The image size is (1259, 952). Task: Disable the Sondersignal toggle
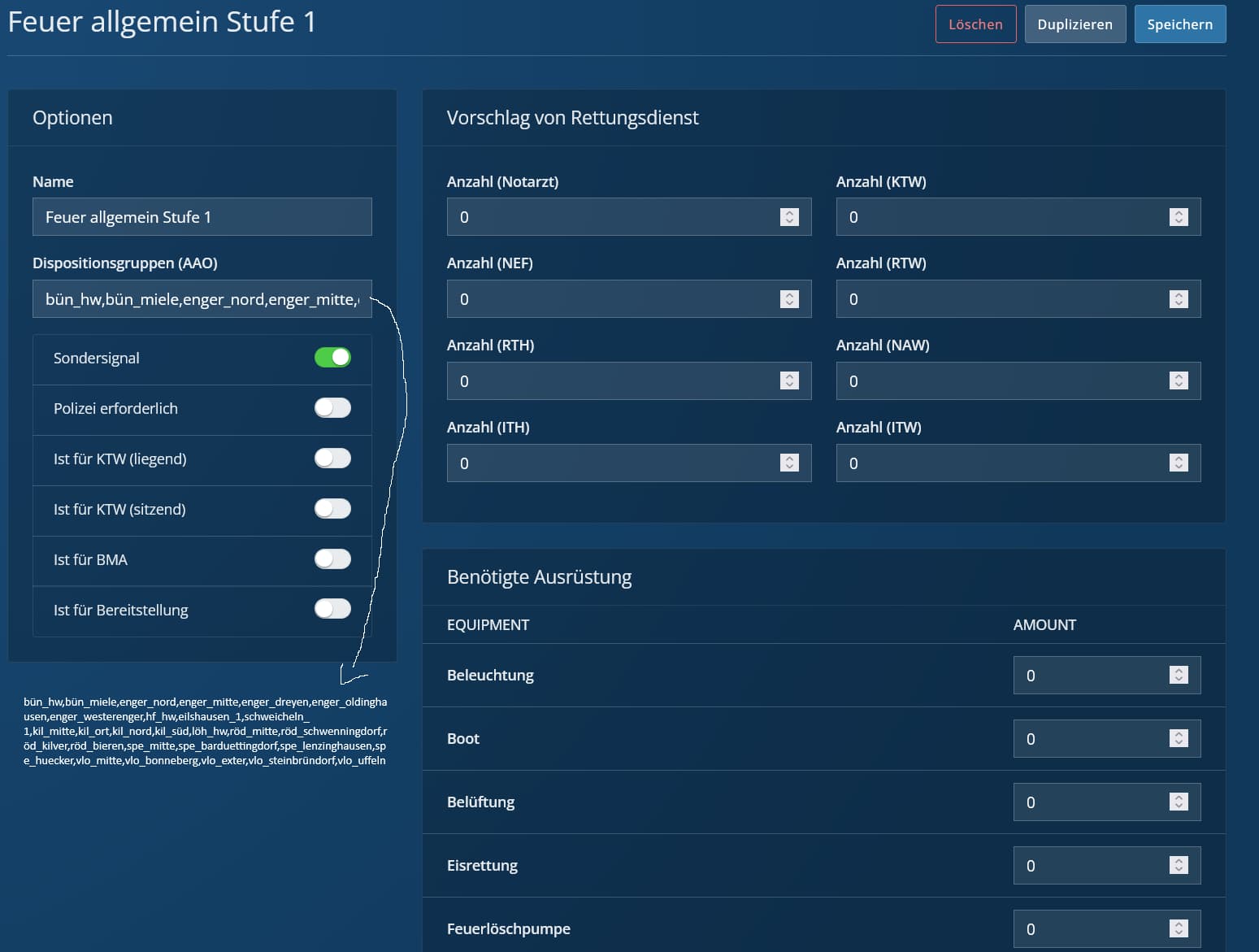click(332, 358)
